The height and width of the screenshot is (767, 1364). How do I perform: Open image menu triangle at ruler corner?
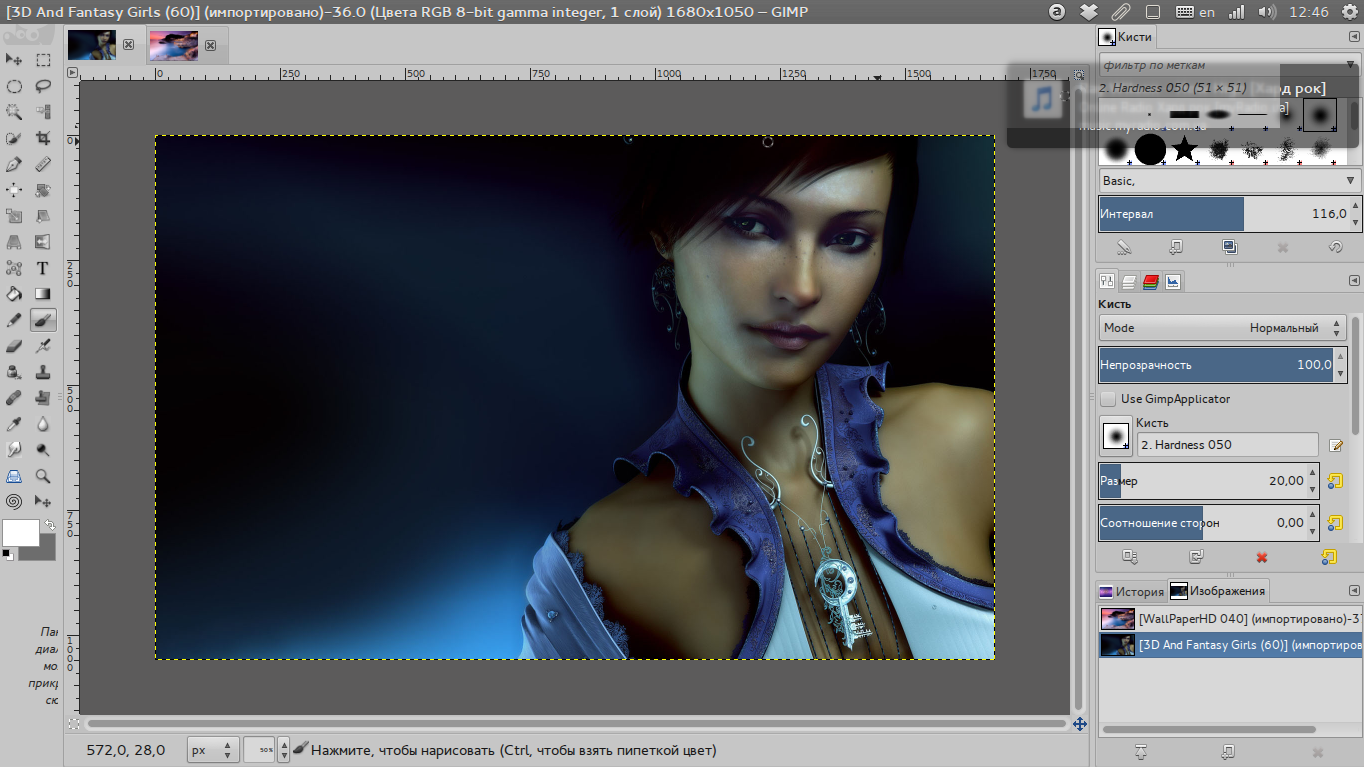[x=72, y=73]
